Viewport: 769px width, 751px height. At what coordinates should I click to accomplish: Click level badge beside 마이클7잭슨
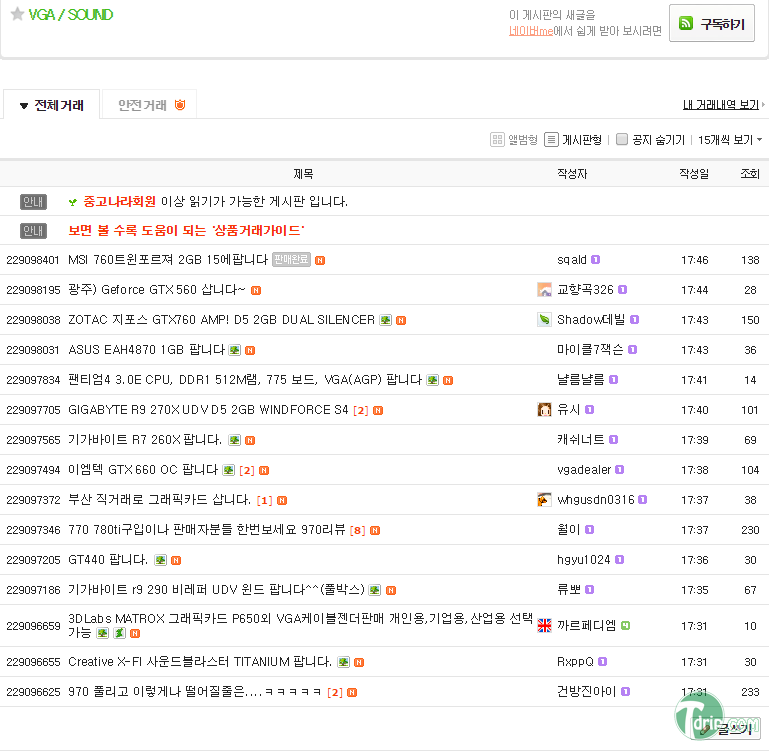[633, 350]
